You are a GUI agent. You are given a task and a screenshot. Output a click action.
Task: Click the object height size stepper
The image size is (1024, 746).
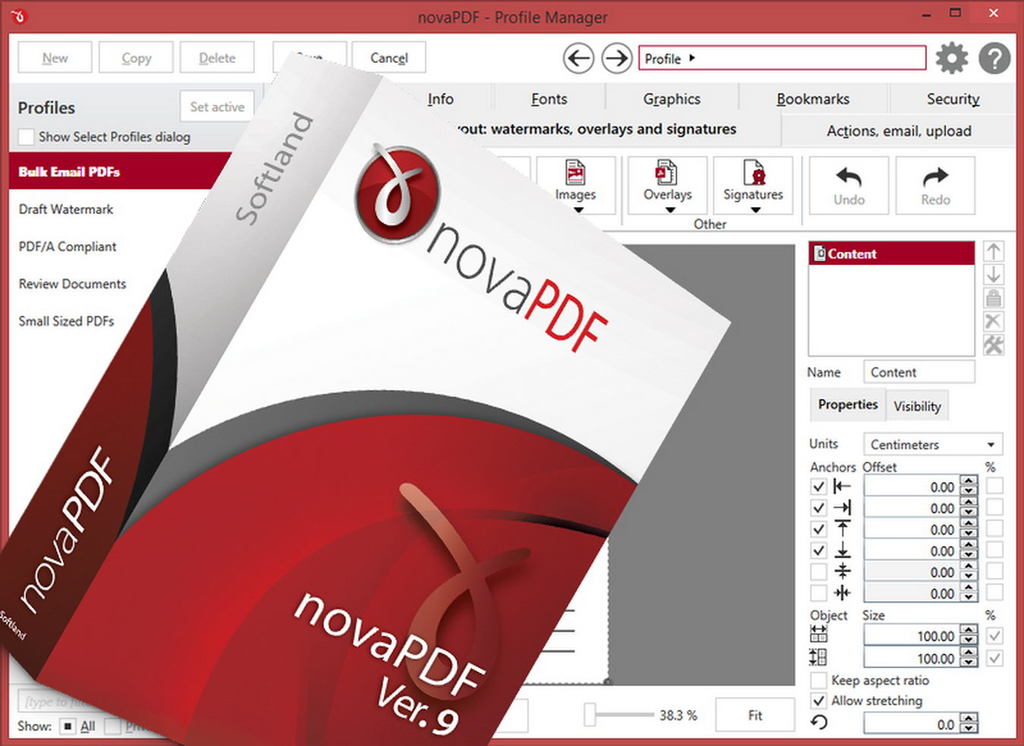969,657
